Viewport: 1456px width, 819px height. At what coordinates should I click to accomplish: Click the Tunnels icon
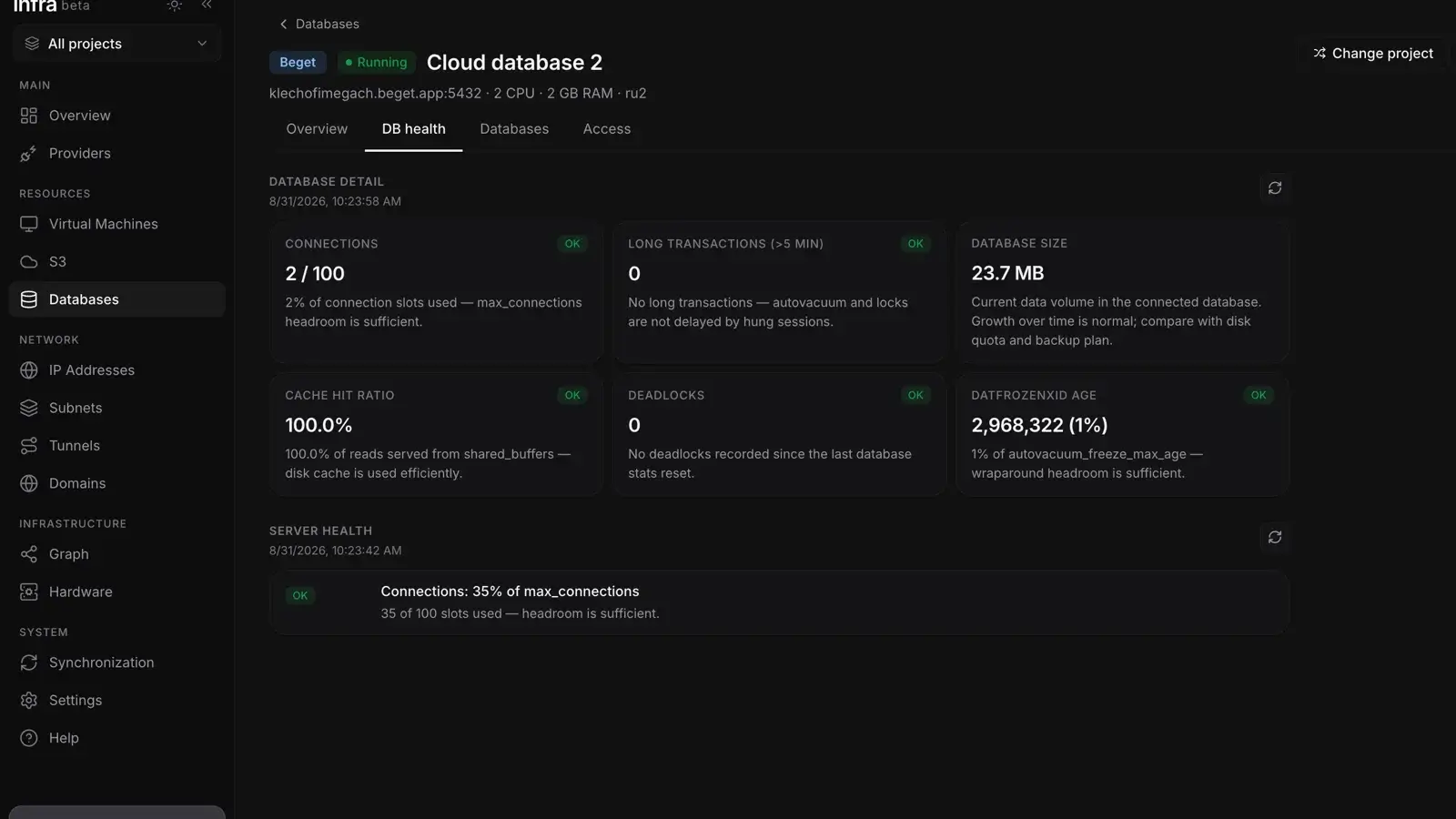[29, 446]
